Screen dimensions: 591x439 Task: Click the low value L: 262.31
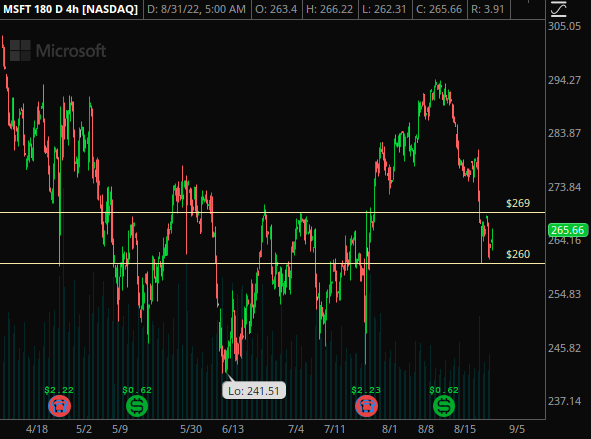point(384,9)
